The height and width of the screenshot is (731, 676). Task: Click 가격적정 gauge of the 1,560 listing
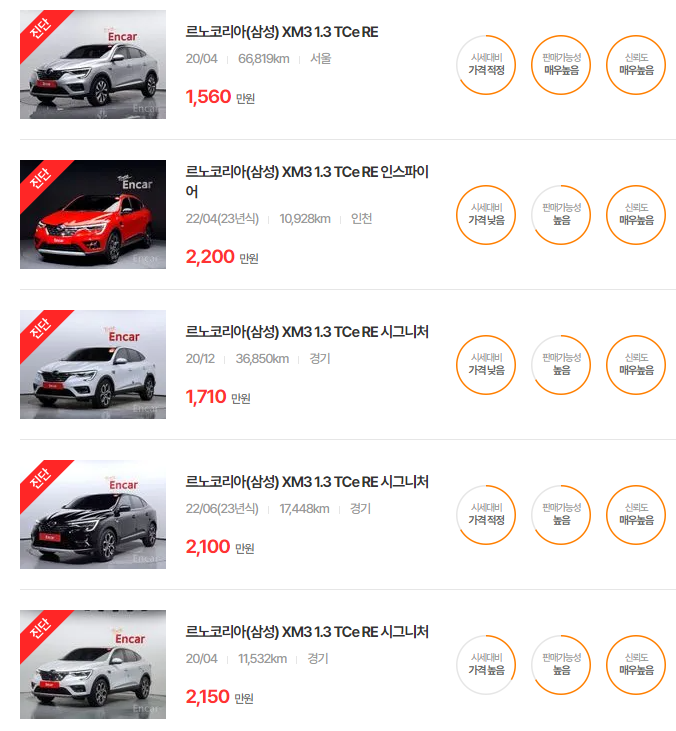coord(486,65)
